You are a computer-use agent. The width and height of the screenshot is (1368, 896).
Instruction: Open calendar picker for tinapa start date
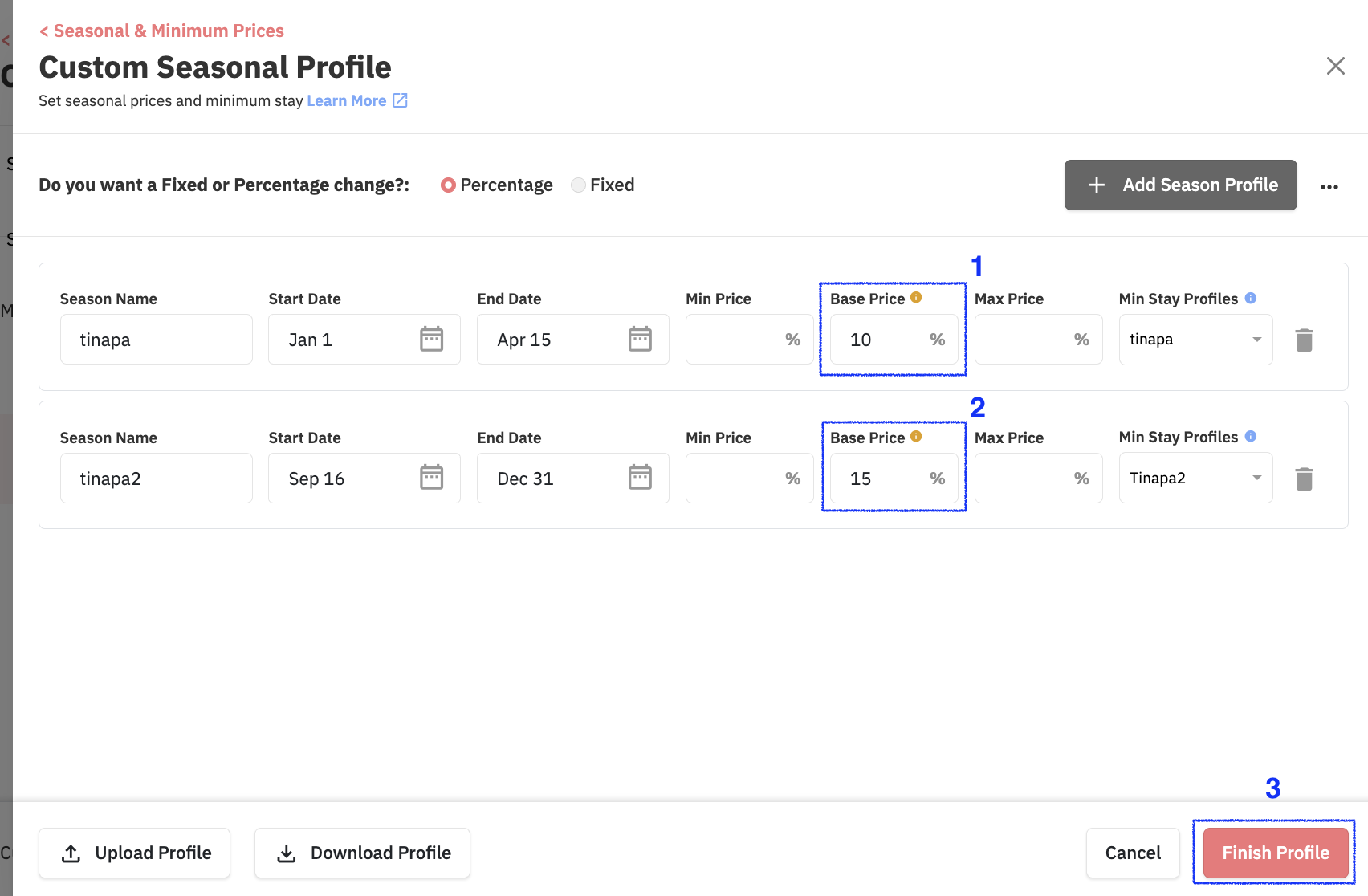click(x=432, y=339)
